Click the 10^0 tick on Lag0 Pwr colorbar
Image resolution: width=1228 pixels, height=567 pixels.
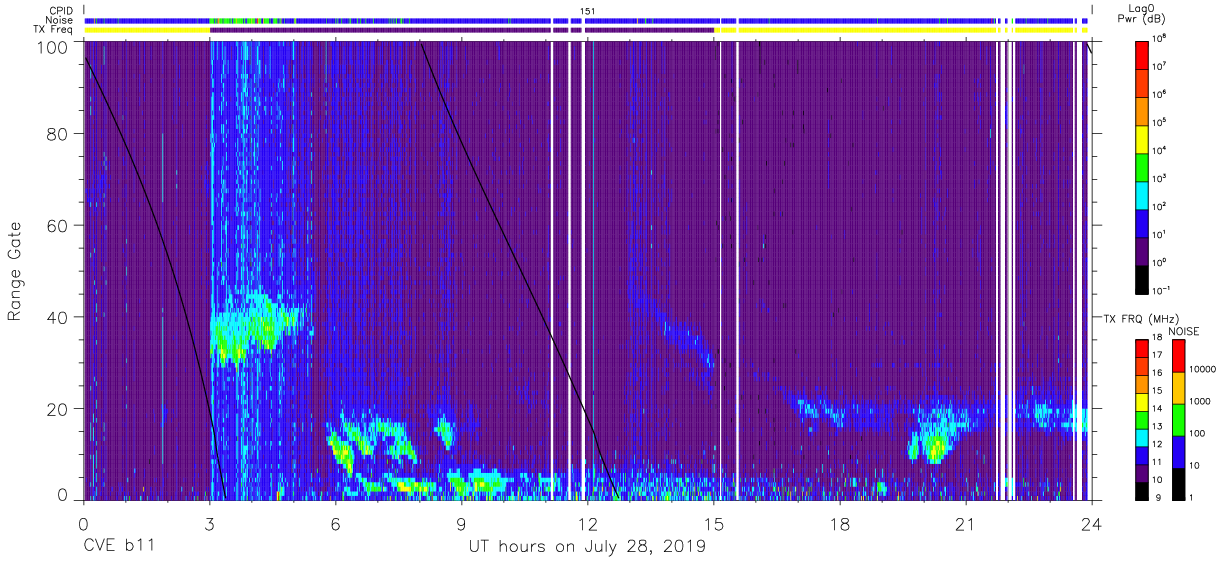pos(1160,262)
